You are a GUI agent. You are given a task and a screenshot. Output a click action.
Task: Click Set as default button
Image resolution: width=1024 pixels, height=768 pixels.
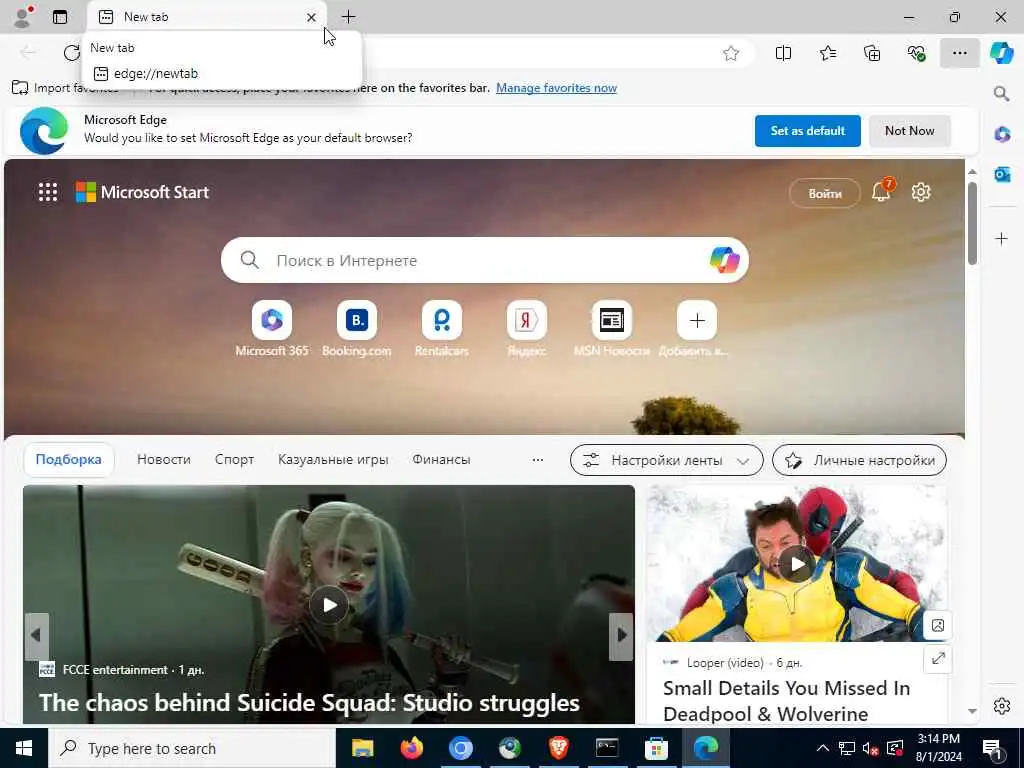point(808,131)
